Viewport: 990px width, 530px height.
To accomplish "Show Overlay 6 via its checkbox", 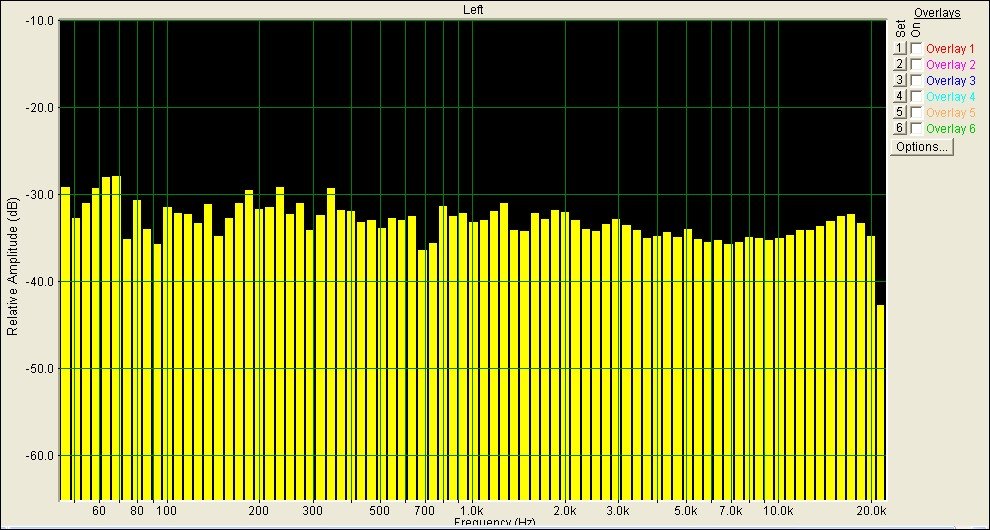I will [x=915, y=128].
